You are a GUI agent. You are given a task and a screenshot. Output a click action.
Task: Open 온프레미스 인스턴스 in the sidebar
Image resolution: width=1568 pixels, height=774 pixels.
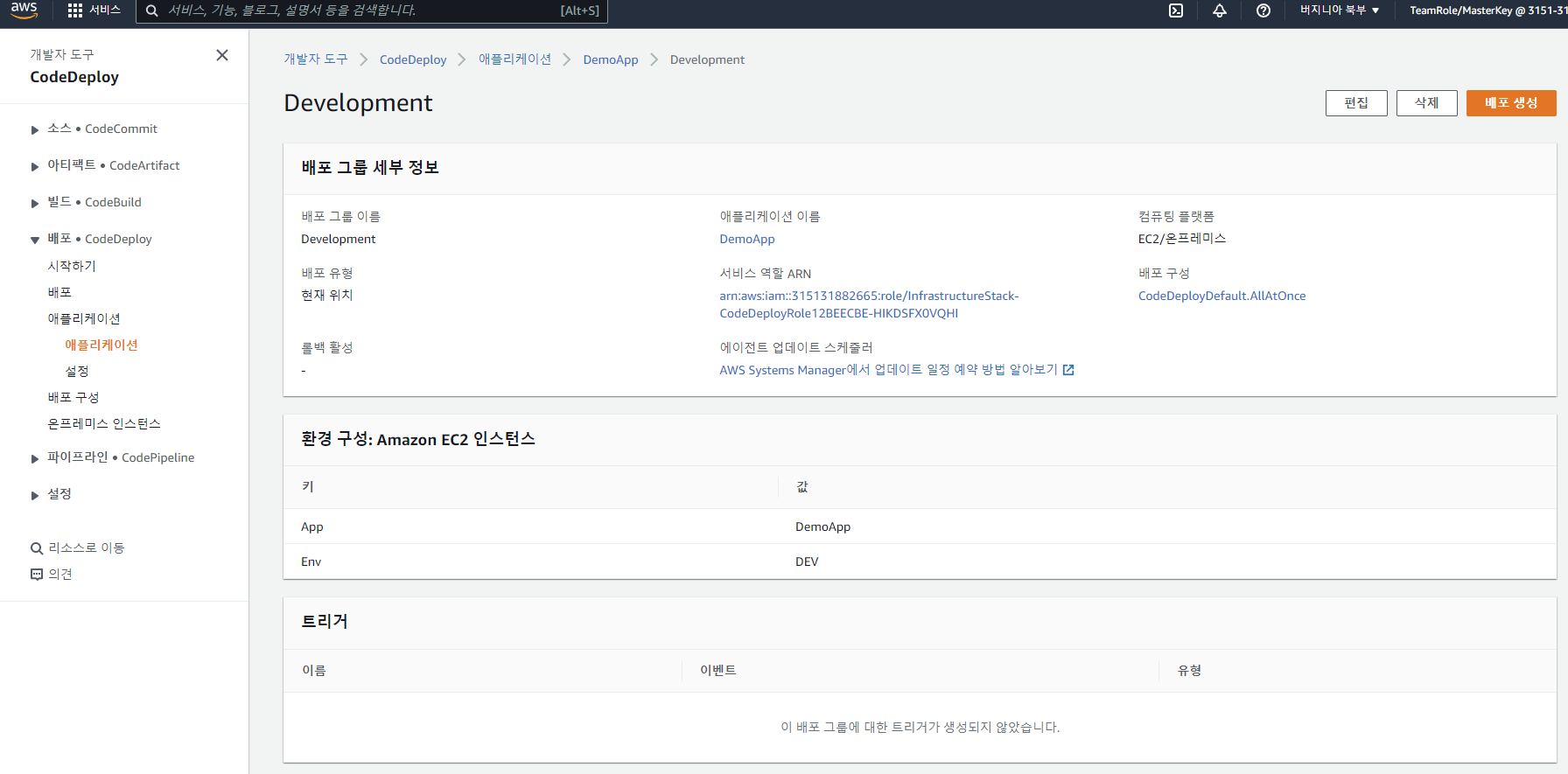tap(104, 423)
